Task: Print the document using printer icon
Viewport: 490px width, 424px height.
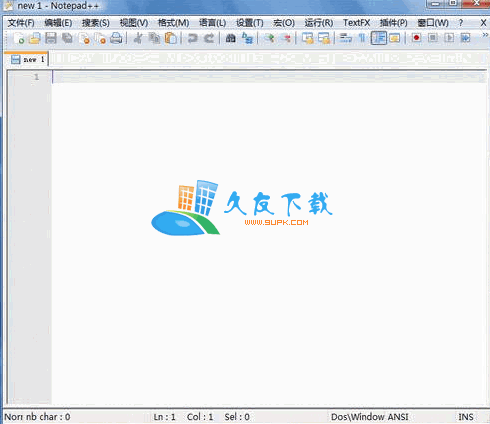Action: (116, 38)
